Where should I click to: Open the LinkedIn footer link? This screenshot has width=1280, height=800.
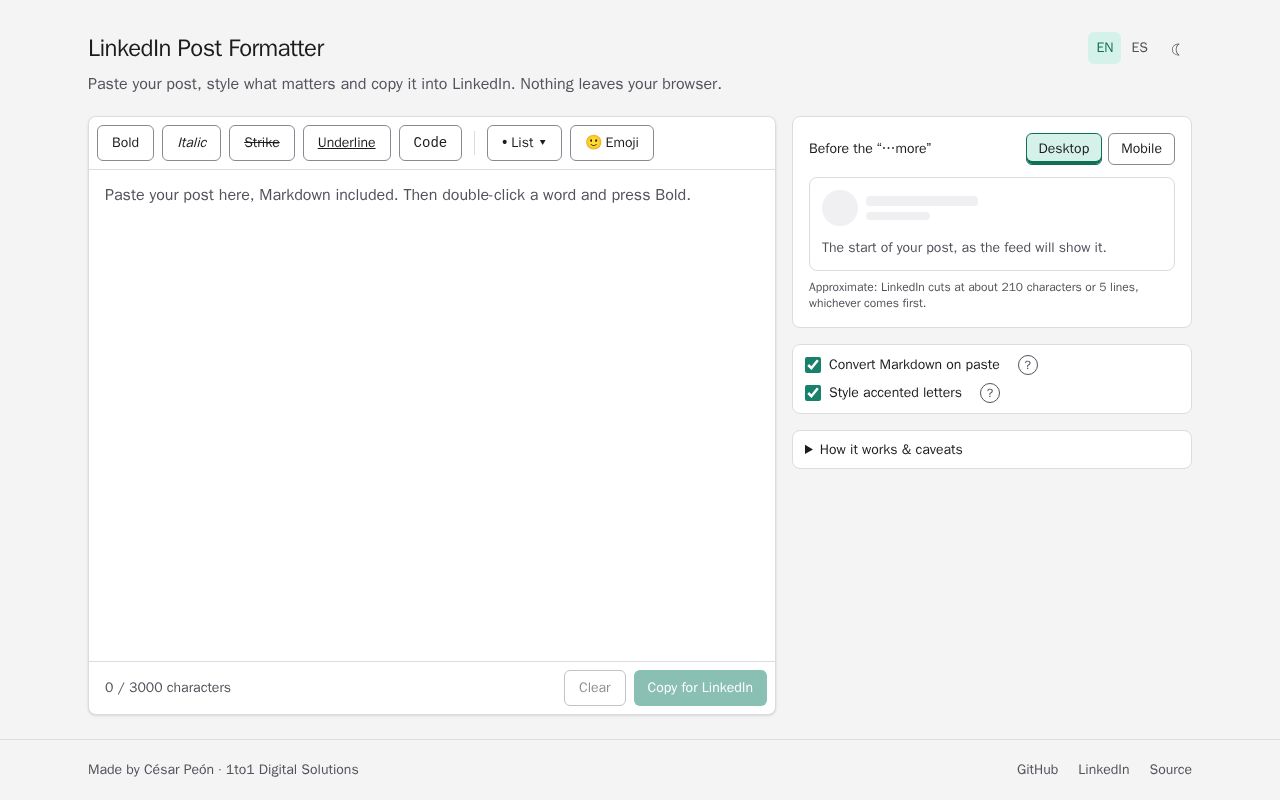tap(1103, 770)
